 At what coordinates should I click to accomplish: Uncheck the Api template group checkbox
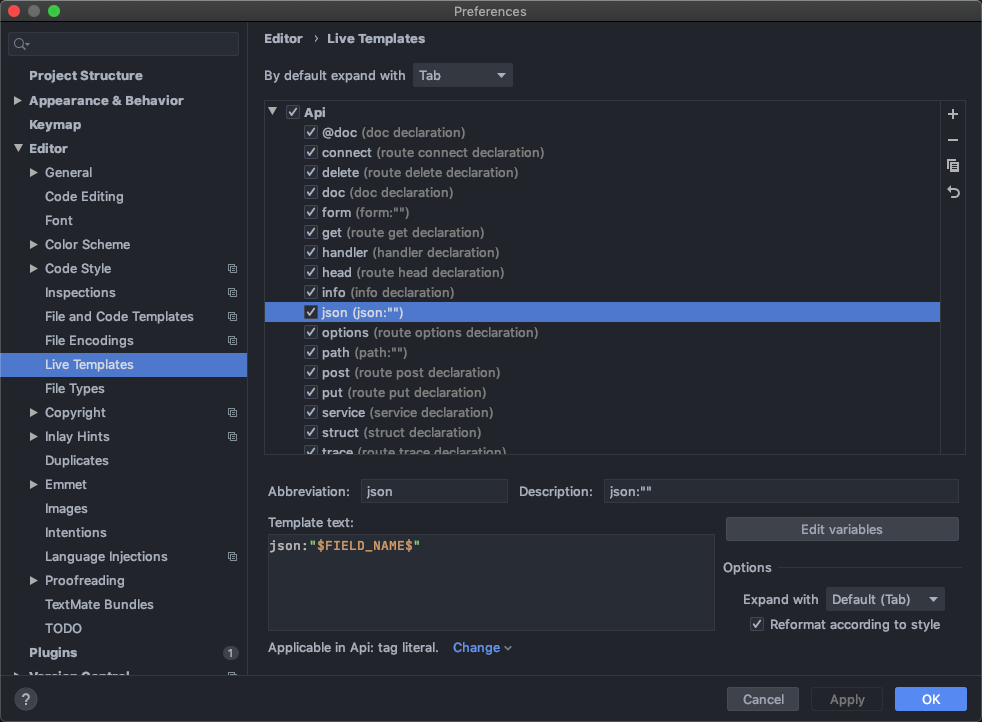[292, 112]
